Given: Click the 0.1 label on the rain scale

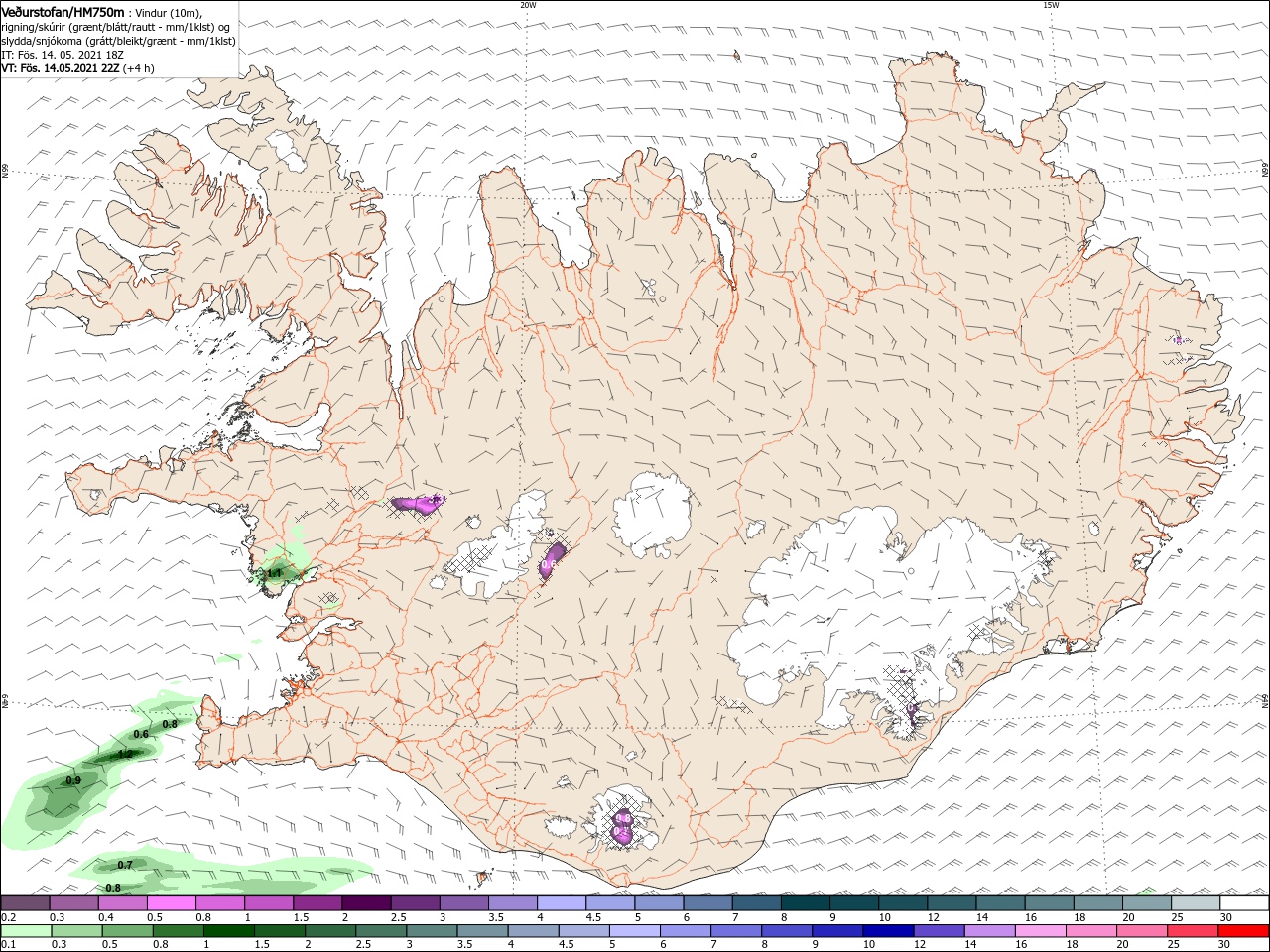Looking at the screenshot, I should [8, 944].
